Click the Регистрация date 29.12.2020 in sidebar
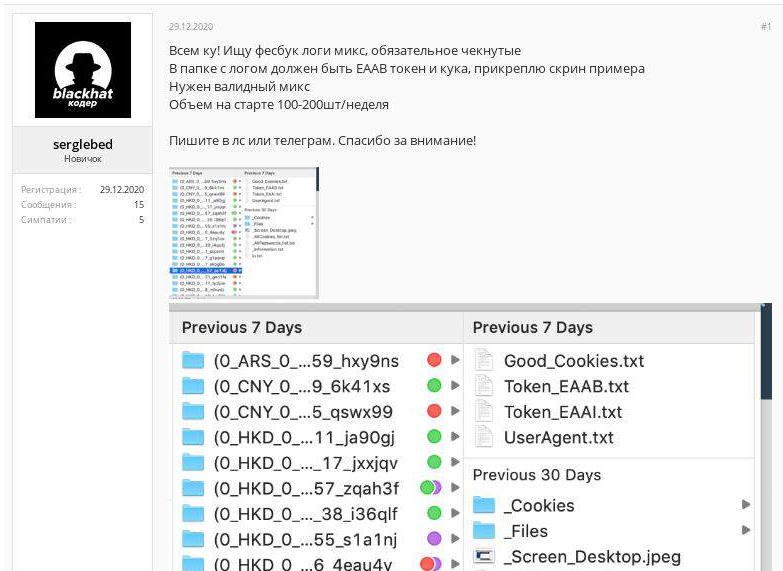783x571 pixels. click(x=122, y=190)
